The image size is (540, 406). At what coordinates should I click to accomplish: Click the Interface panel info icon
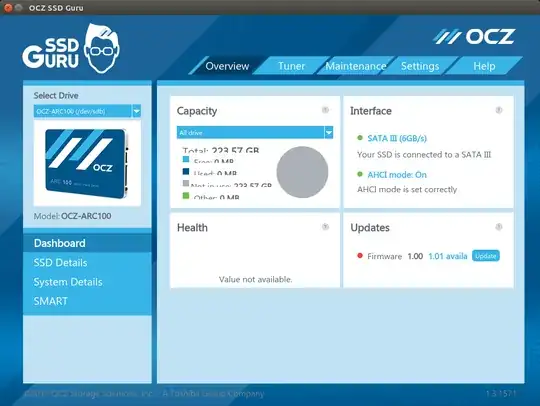[499, 110]
